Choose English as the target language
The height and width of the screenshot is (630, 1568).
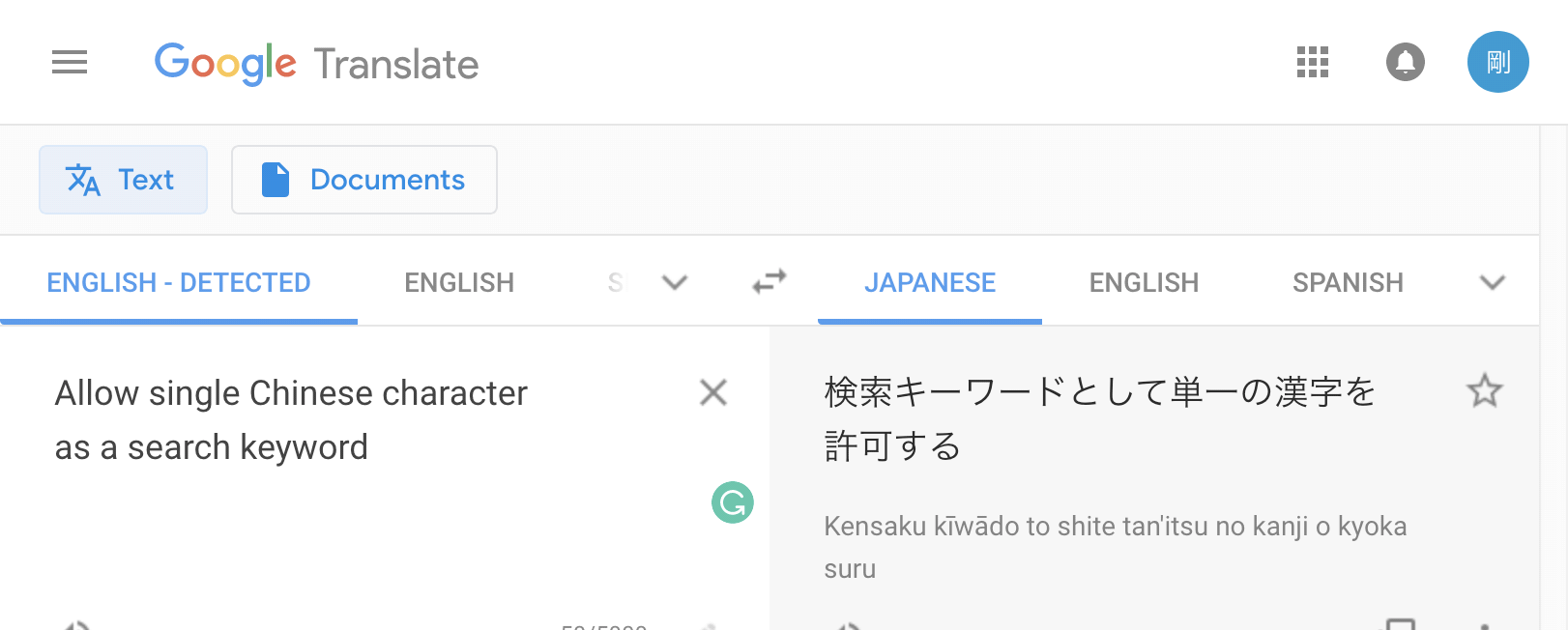1144,283
